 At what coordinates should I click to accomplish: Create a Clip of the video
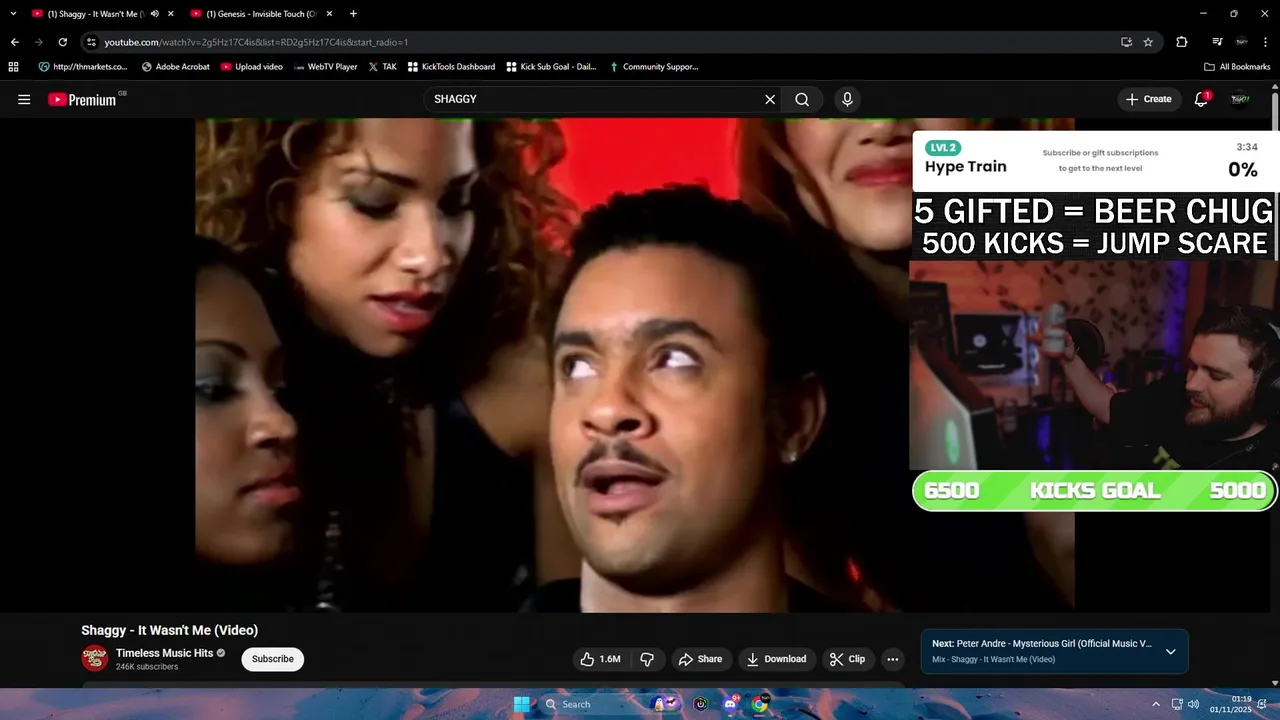click(848, 659)
